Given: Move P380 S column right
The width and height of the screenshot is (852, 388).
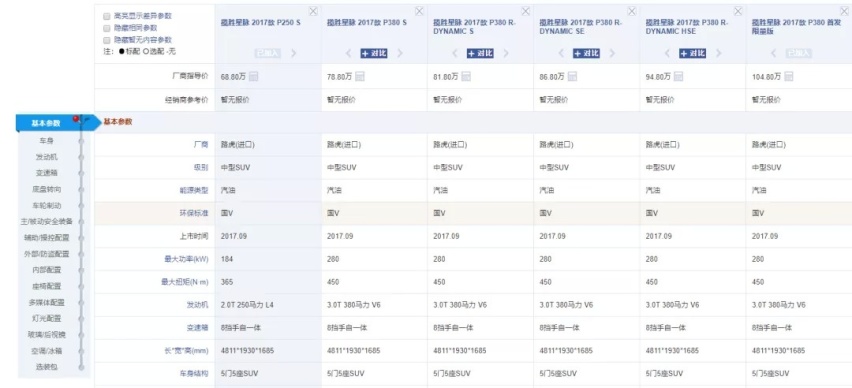Looking at the screenshot, I should (400, 53).
